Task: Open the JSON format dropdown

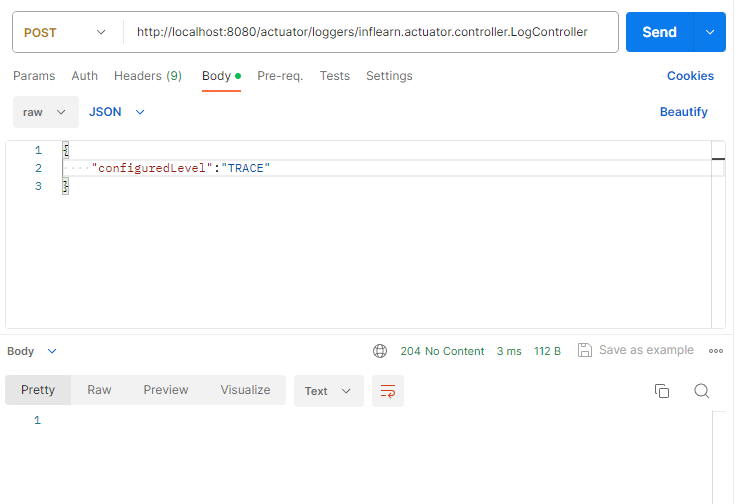Action: pyautogui.click(x=117, y=112)
